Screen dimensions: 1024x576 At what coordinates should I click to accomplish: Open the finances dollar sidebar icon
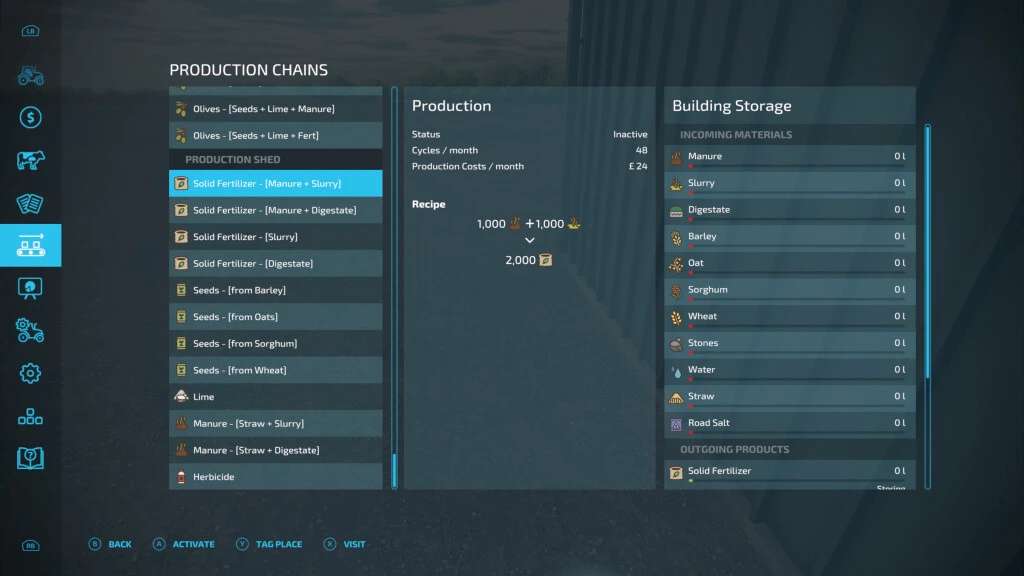coord(30,118)
